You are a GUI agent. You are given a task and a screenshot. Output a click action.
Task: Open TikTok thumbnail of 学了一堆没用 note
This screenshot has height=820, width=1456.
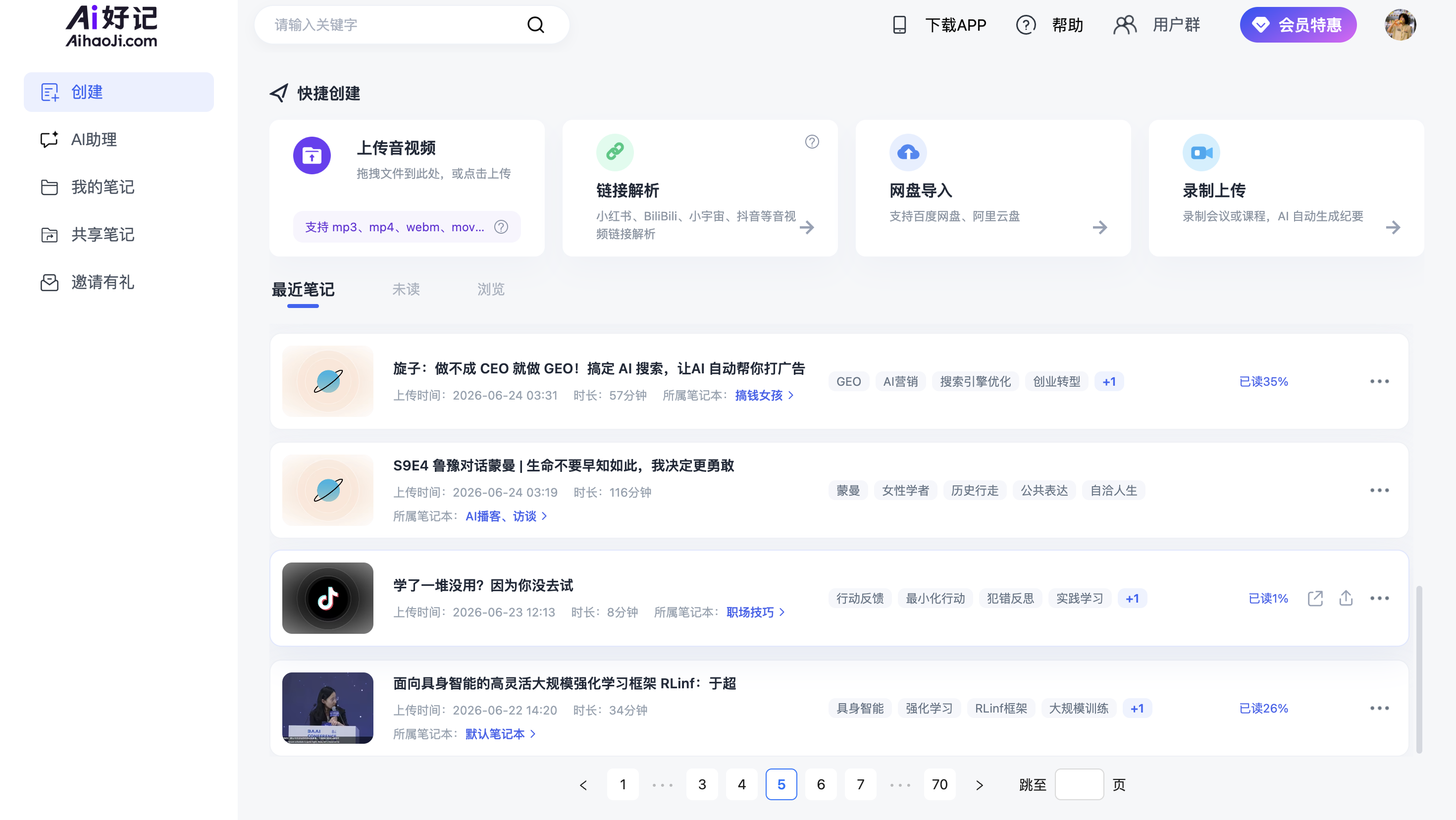pyautogui.click(x=328, y=598)
